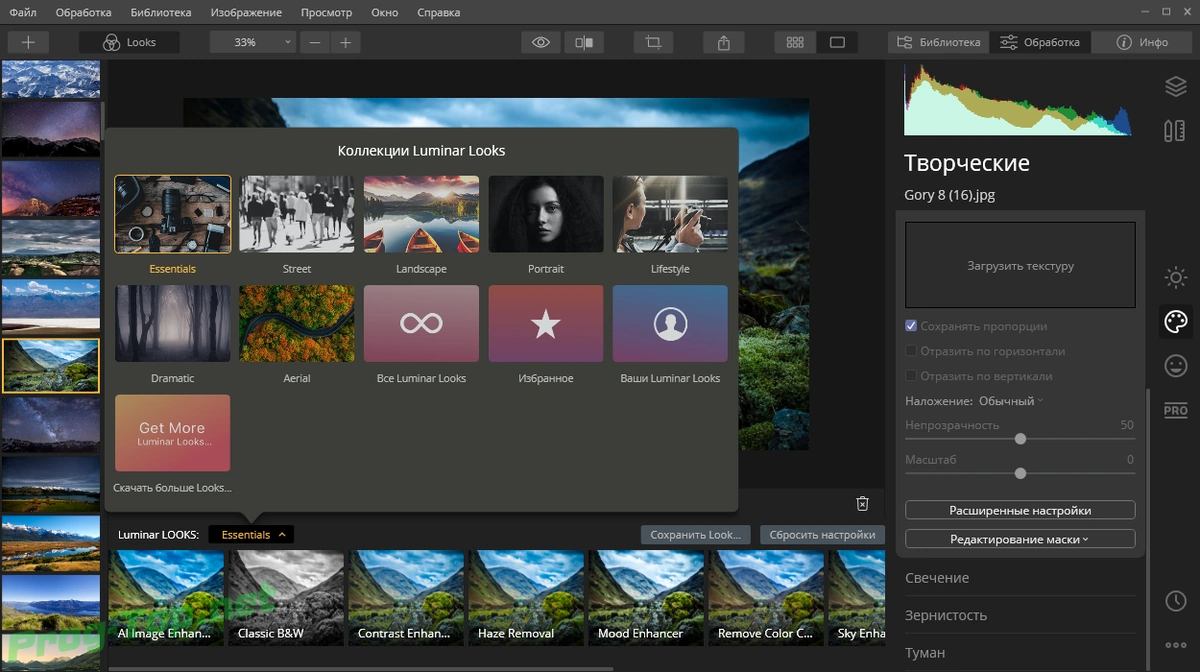Open the Portrait face icon tools
The image size is (1200, 672).
click(x=1175, y=365)
